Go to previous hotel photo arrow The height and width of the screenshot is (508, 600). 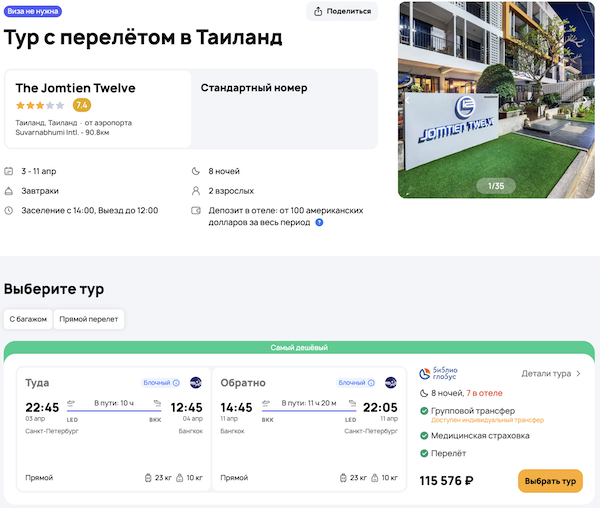pos(407,100)
